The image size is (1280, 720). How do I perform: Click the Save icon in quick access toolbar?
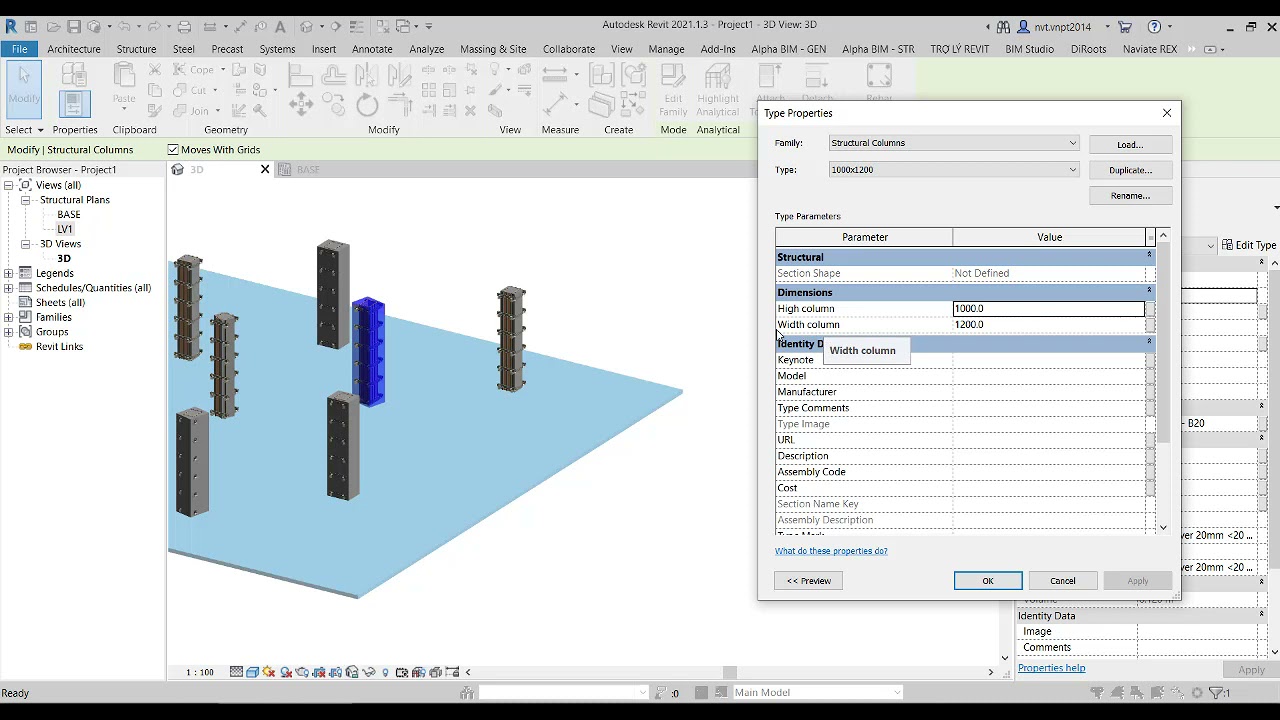[74, 27]
